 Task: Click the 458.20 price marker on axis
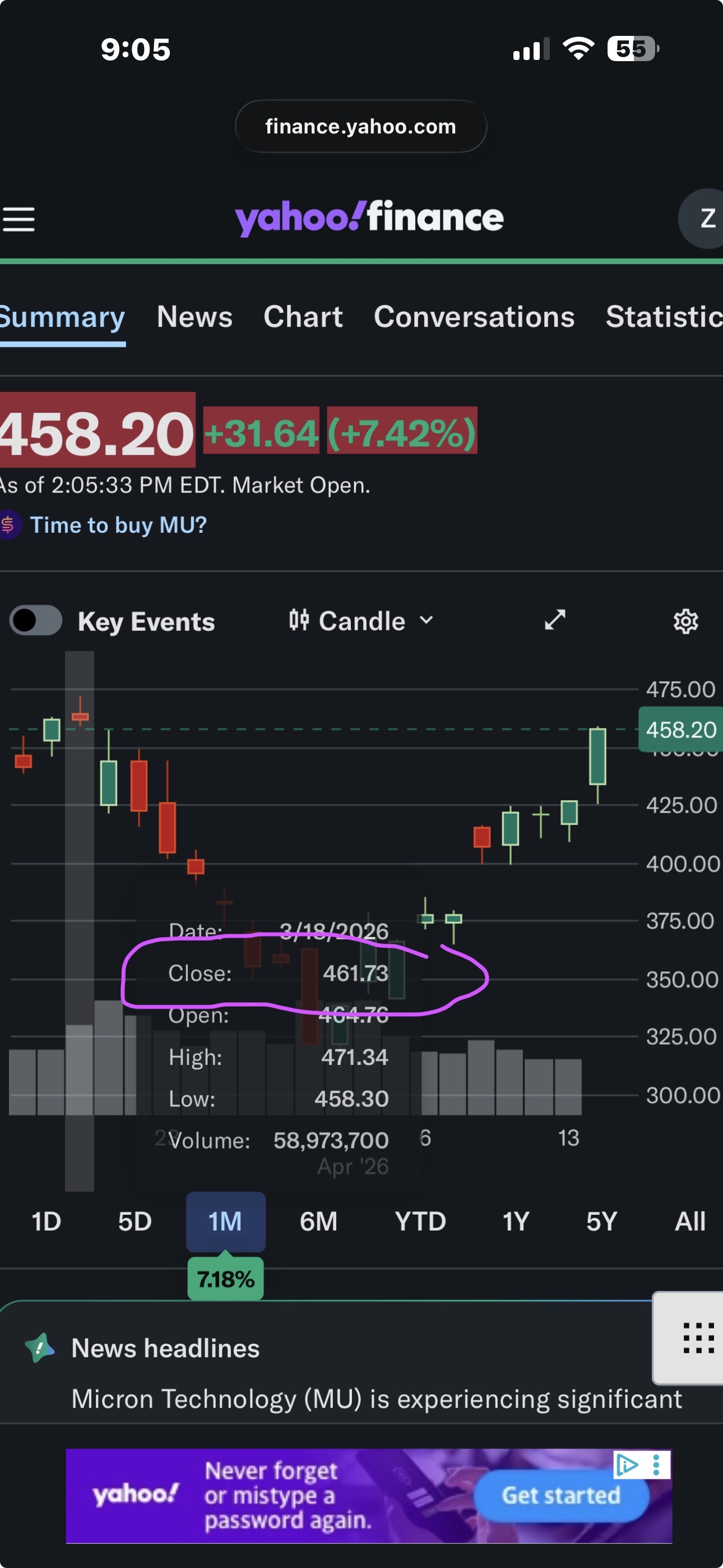pyautogui.click(x=680, y=729)
